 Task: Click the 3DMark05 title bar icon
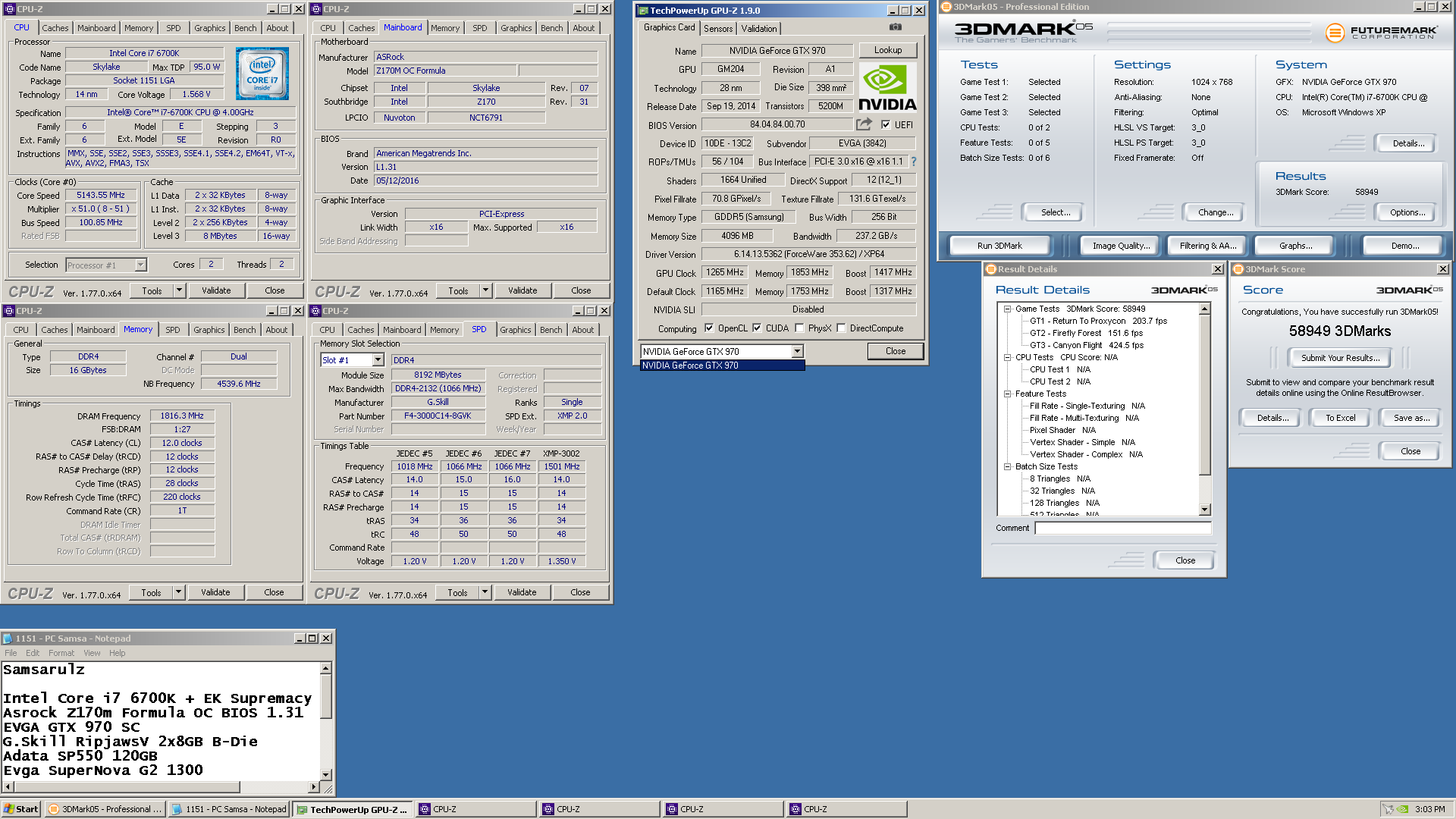click(946, 7)
